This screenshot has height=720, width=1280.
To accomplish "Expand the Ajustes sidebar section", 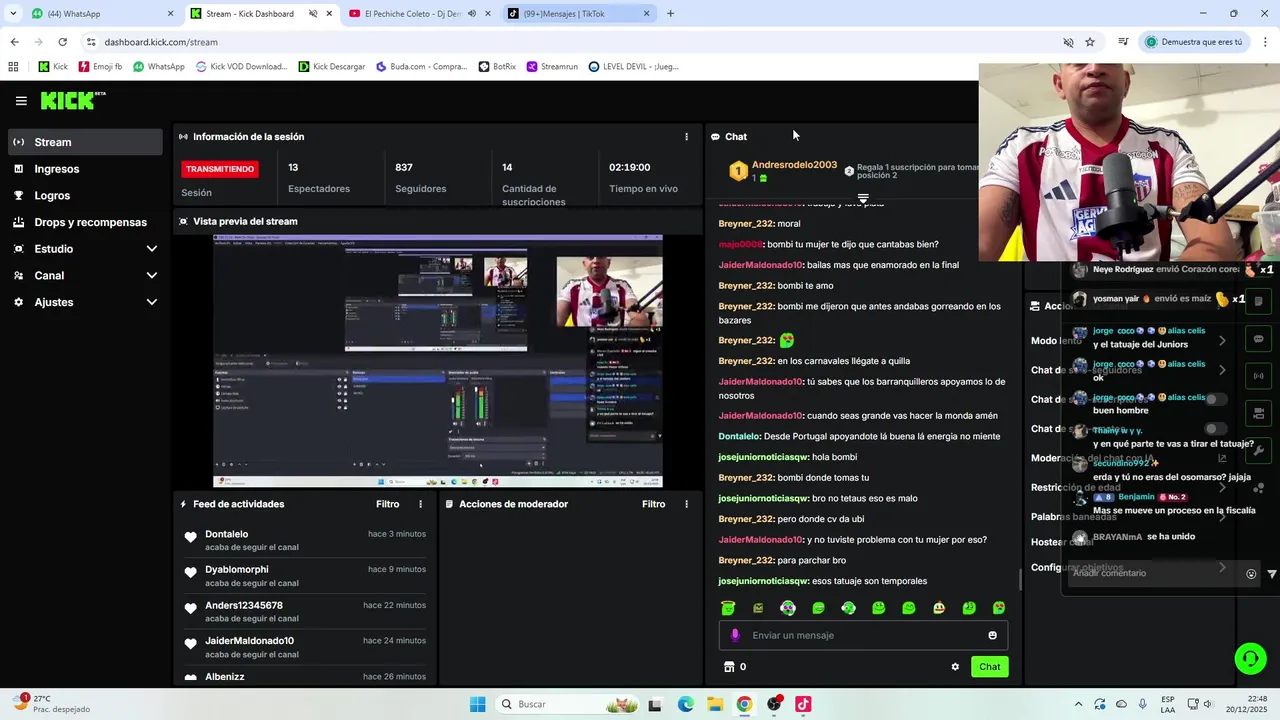I will coord(152,302).
